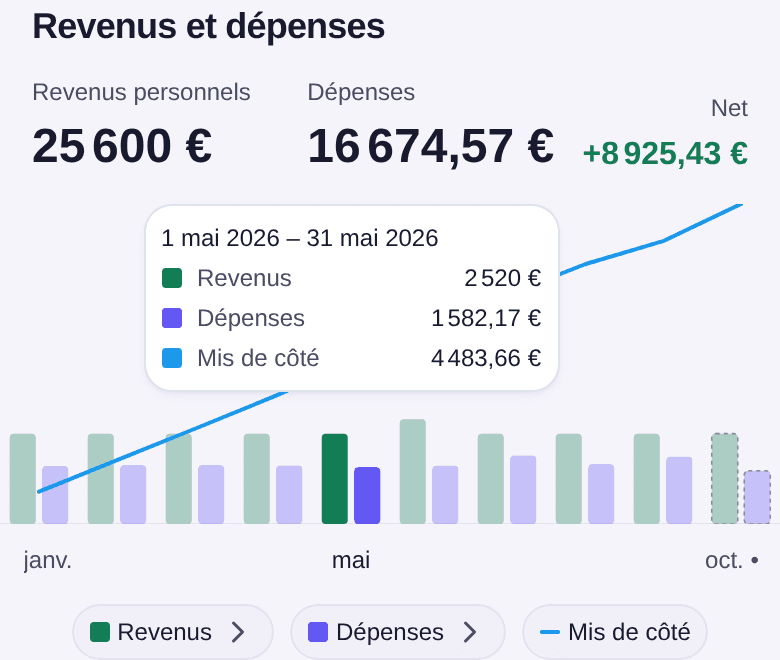Click green Revenus swatch in tooltip
This screenshot has width=780, height=660.
(172, 278)
